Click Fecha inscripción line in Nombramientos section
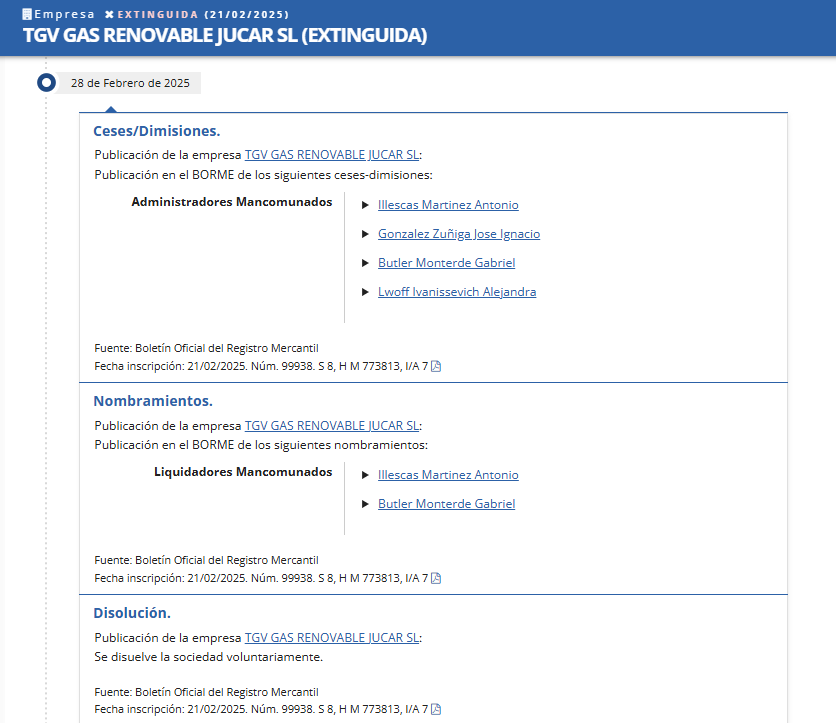 (261, 578)
